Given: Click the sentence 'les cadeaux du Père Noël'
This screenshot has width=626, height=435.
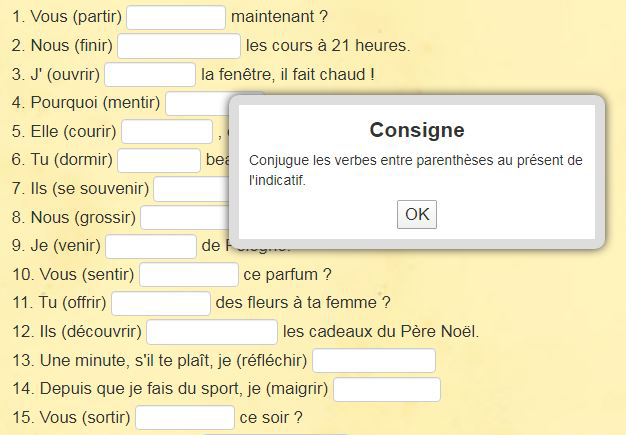Looking at the screenshot, I should coord(380,332).
